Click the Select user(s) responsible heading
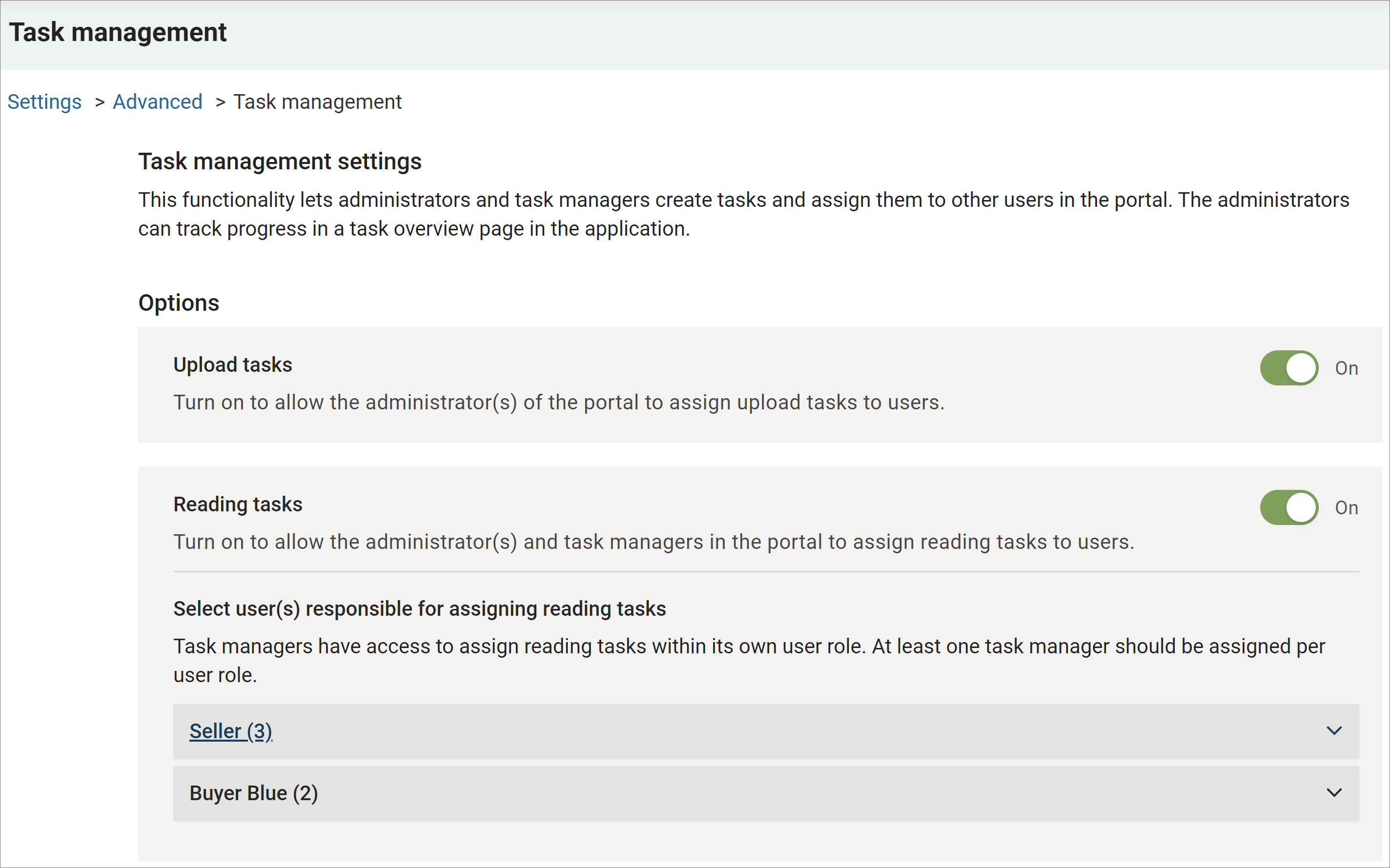Viewport: 1390px width, 868px height. point(419,608)
